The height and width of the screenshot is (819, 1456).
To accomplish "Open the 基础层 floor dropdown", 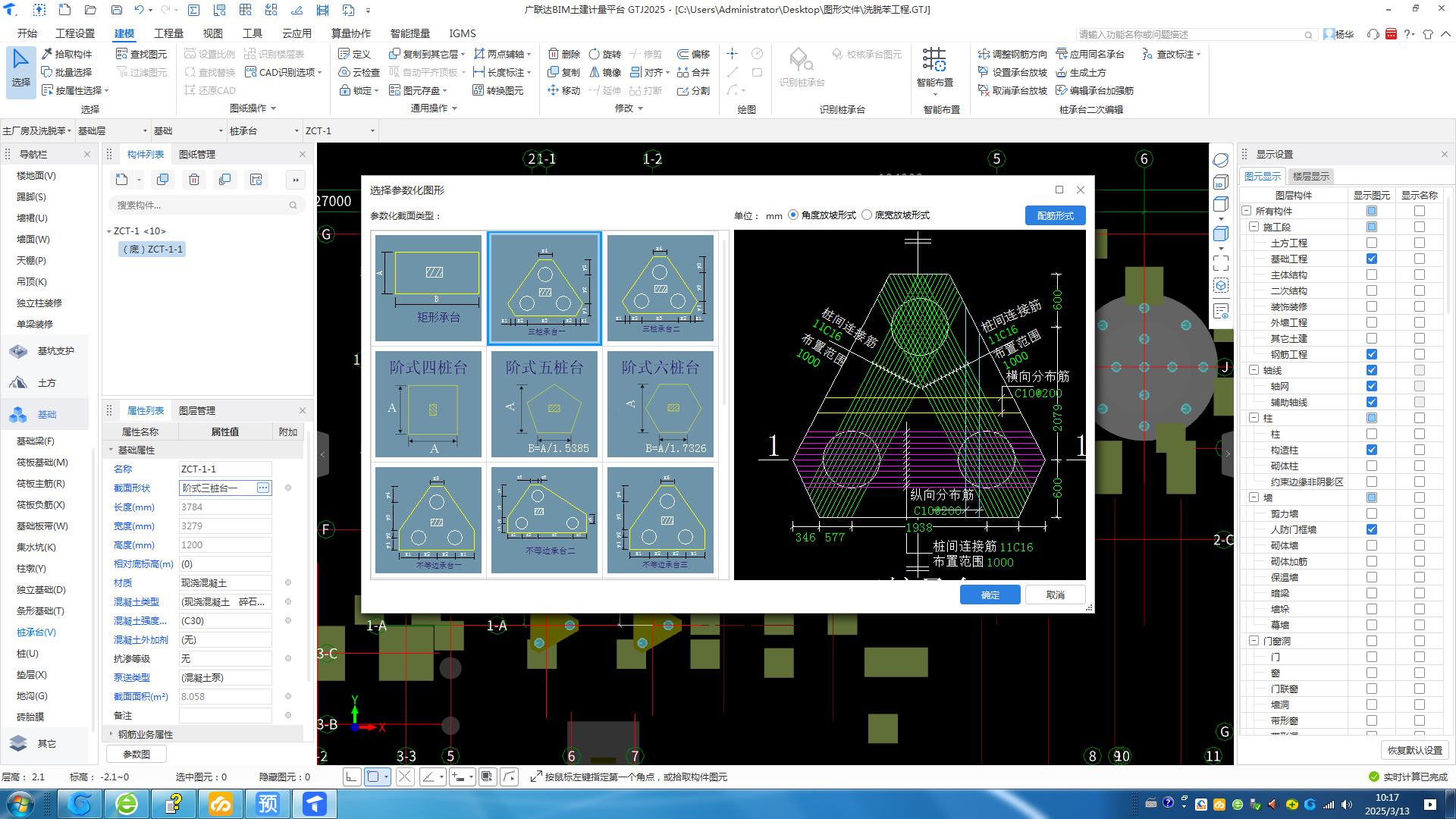I will coord(112,130).
